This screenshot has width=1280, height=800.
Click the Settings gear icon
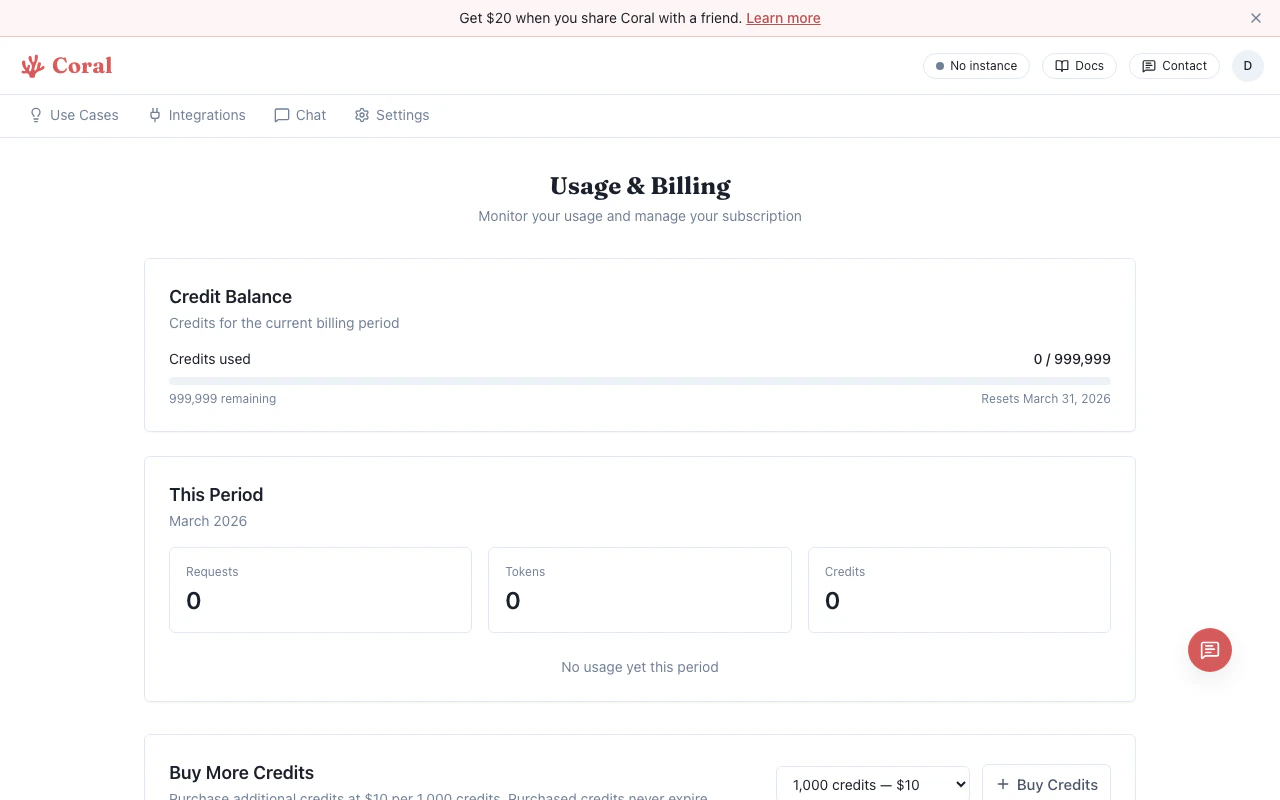pos(362,115)
